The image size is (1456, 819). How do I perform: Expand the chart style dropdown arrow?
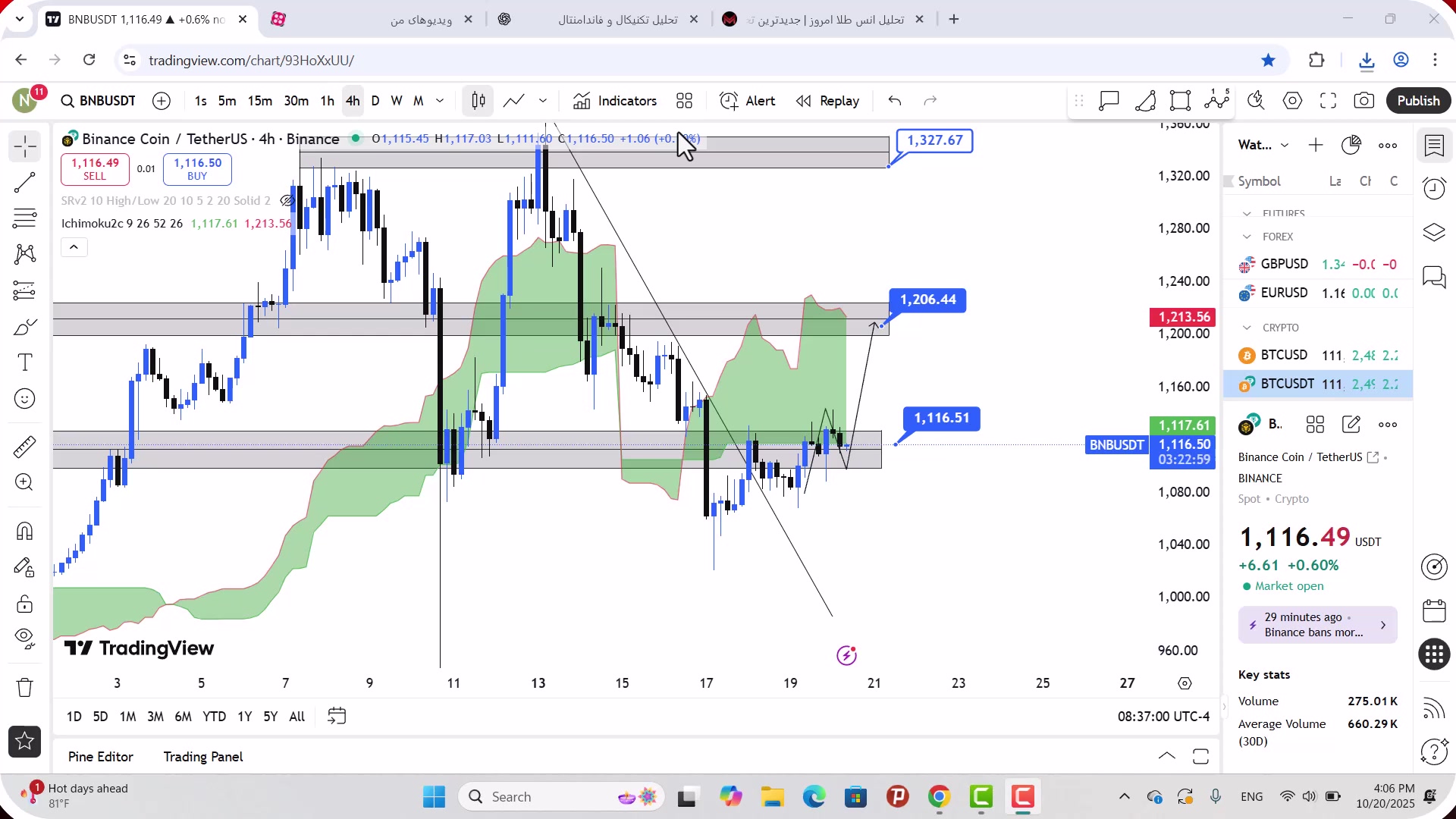543,101
